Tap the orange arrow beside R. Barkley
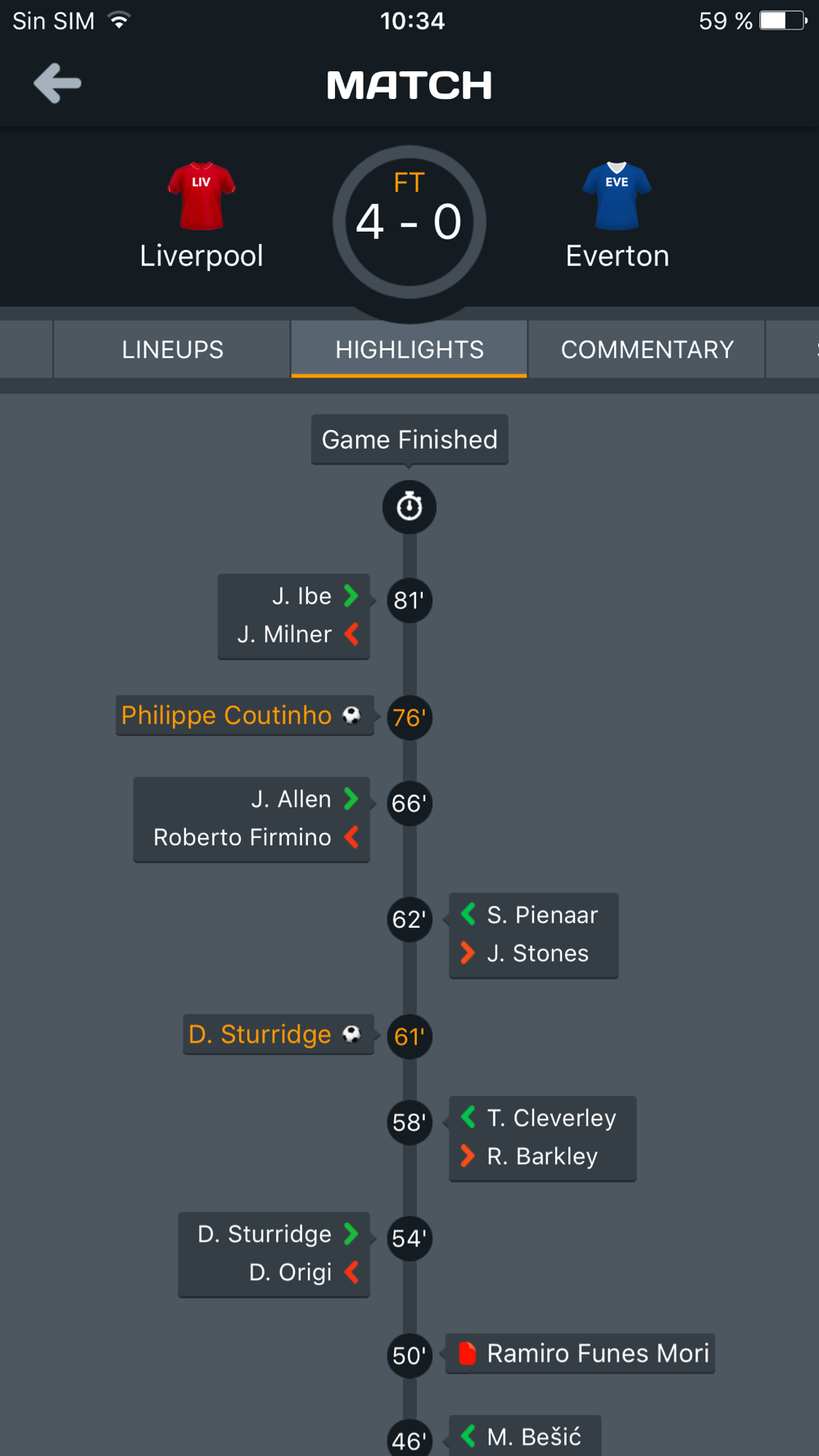 [468, 1155]
